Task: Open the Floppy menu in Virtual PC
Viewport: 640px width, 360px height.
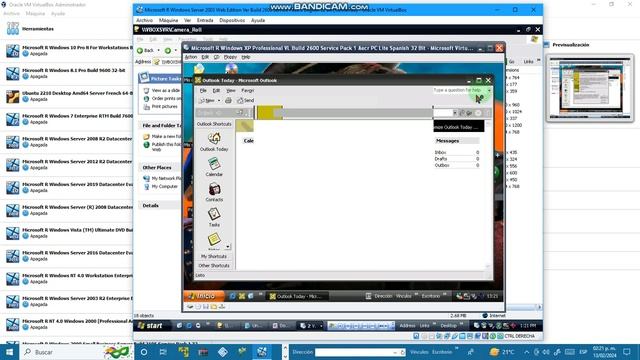Action: (x=230, y=57)
